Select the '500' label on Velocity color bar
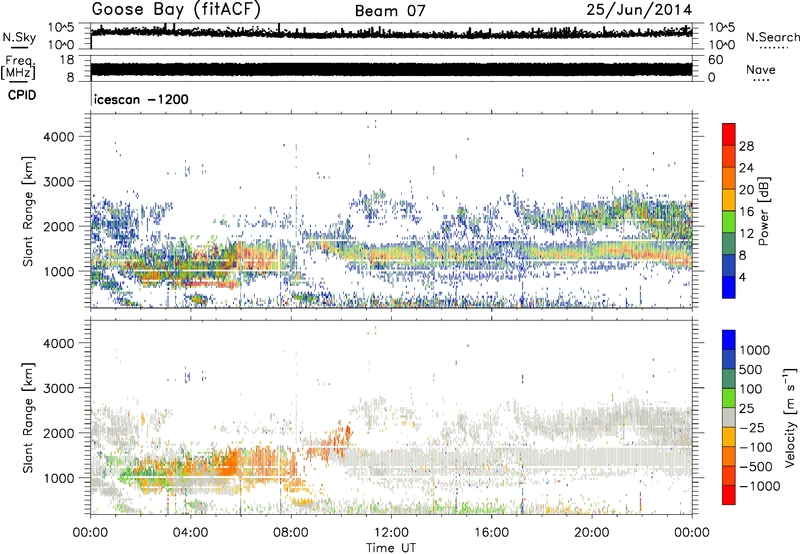The height and width of the screenshot is (554, 800). click(751, 370)
